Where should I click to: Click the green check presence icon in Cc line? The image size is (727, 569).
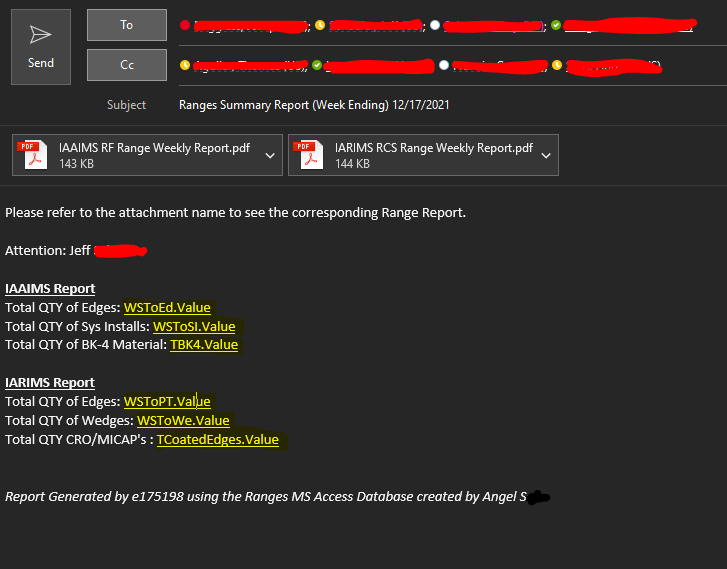(x=317, y=65)
